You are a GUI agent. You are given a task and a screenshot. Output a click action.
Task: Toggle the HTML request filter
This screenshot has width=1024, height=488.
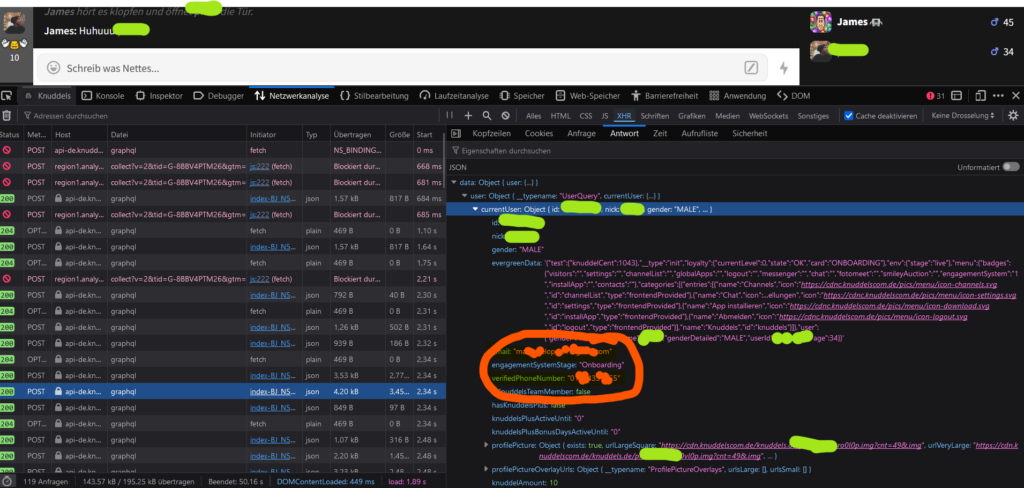pyautogui.click(x=560, y=116)
